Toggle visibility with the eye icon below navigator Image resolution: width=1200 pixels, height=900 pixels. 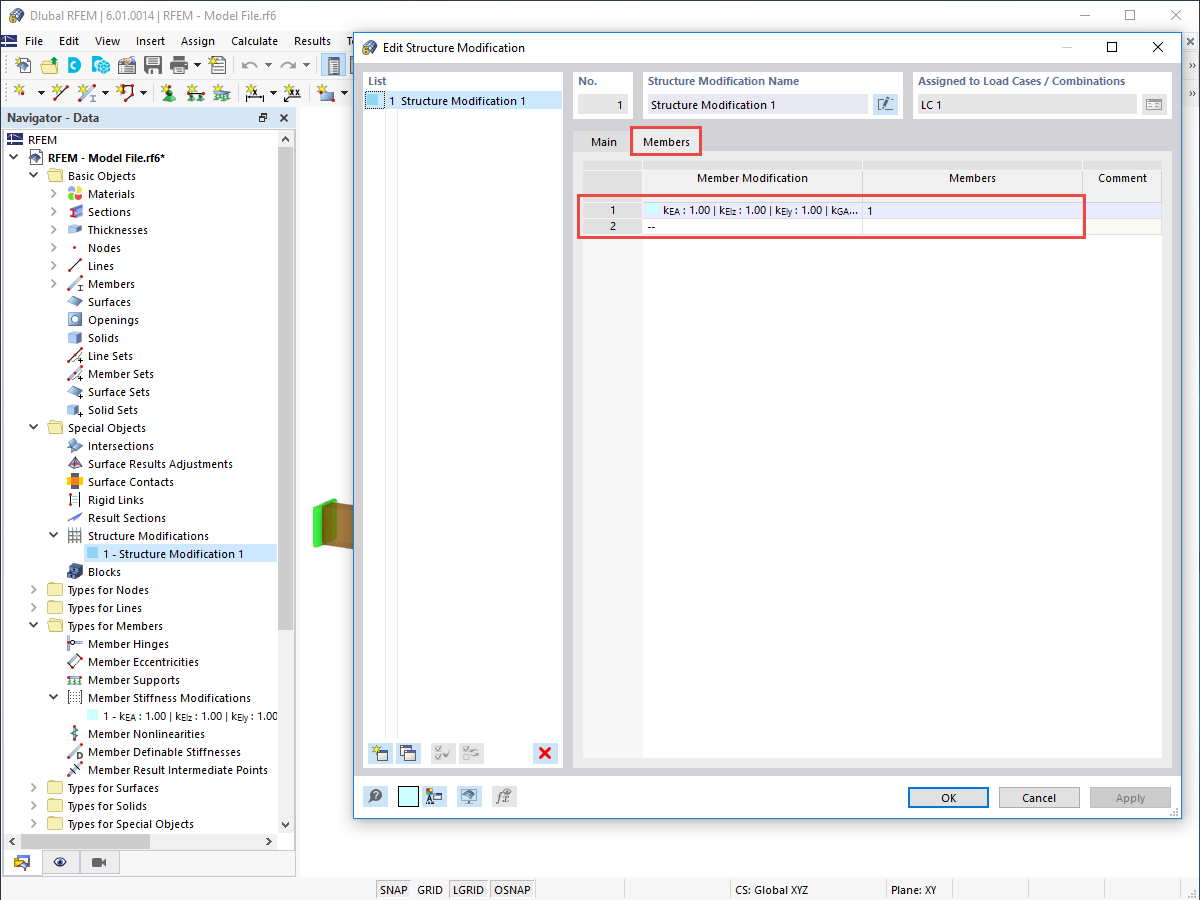(x=60, y=861)
